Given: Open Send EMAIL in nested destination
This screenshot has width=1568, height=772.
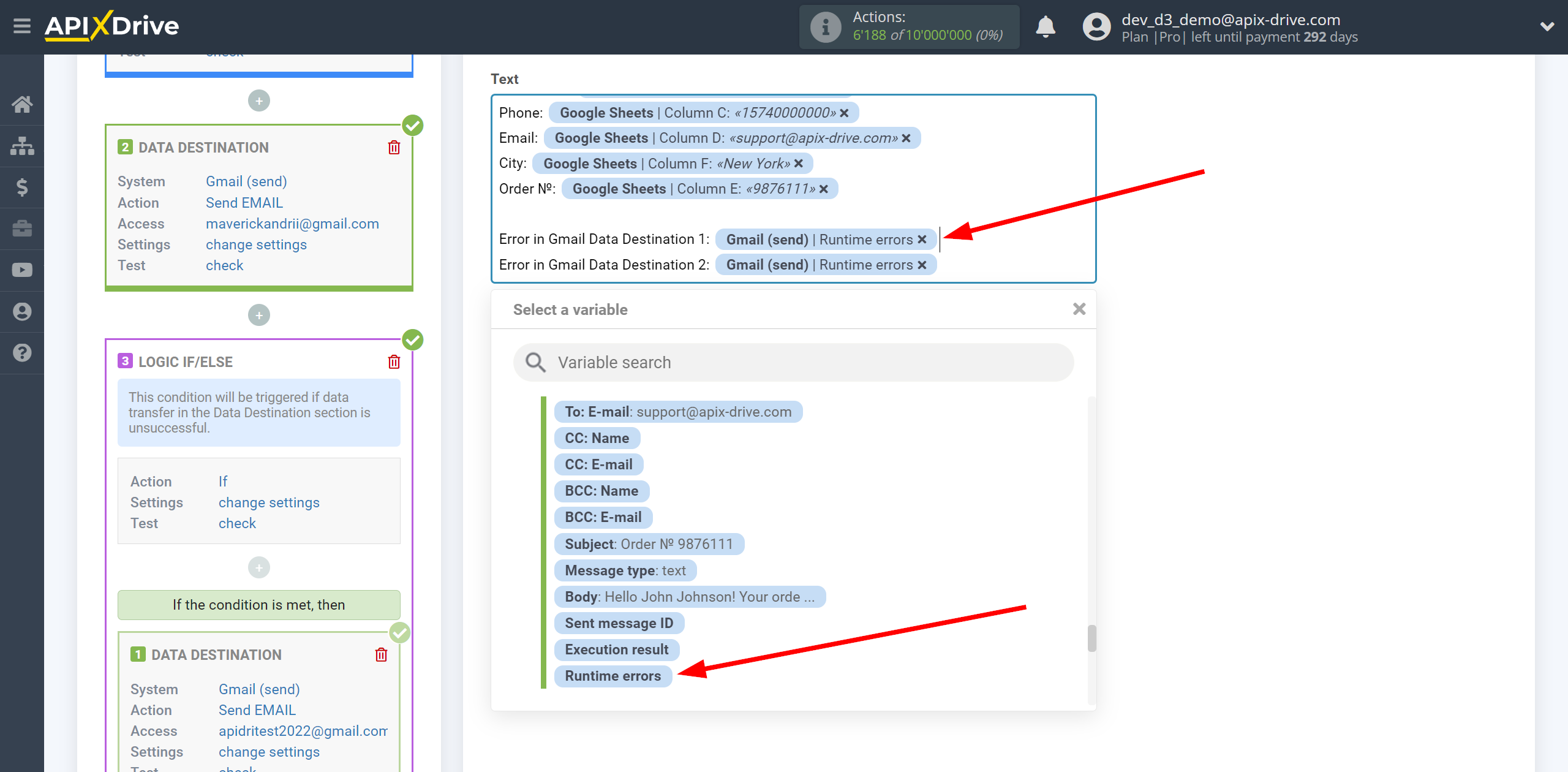Looking at the screenshot, I should point(257,710).
